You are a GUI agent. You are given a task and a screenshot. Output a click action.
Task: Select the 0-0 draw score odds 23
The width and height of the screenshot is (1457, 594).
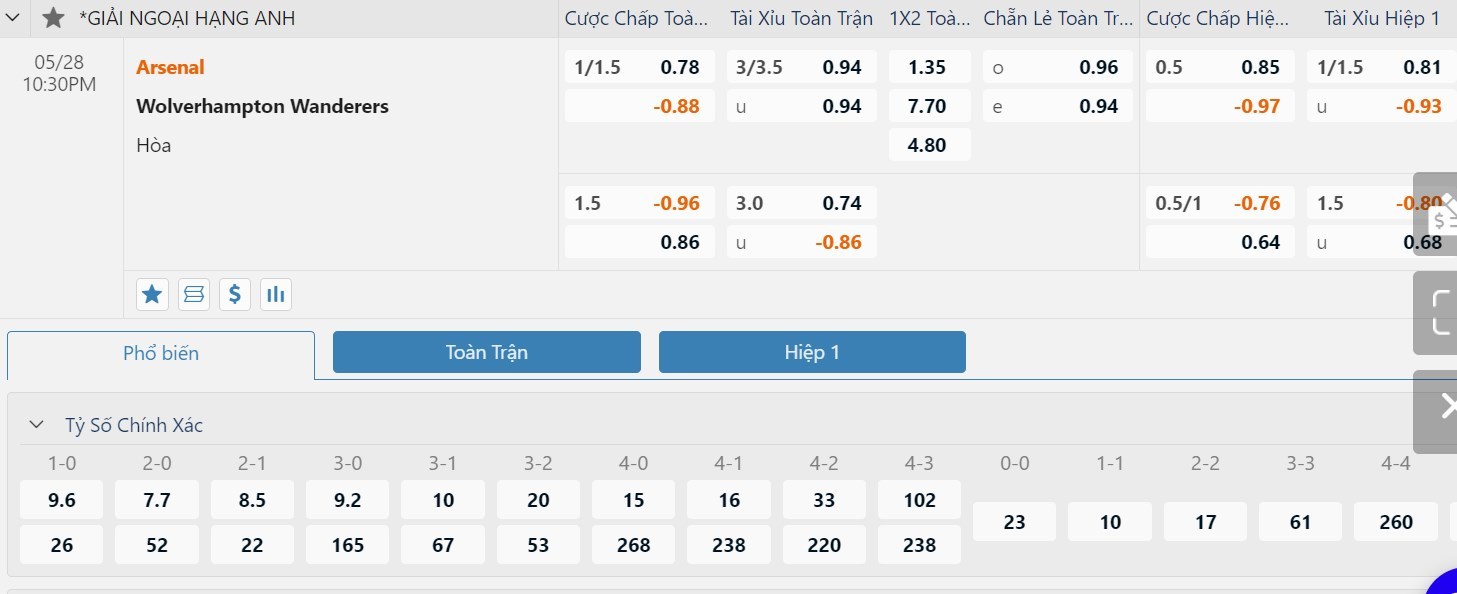click(x=1014, y=522)
